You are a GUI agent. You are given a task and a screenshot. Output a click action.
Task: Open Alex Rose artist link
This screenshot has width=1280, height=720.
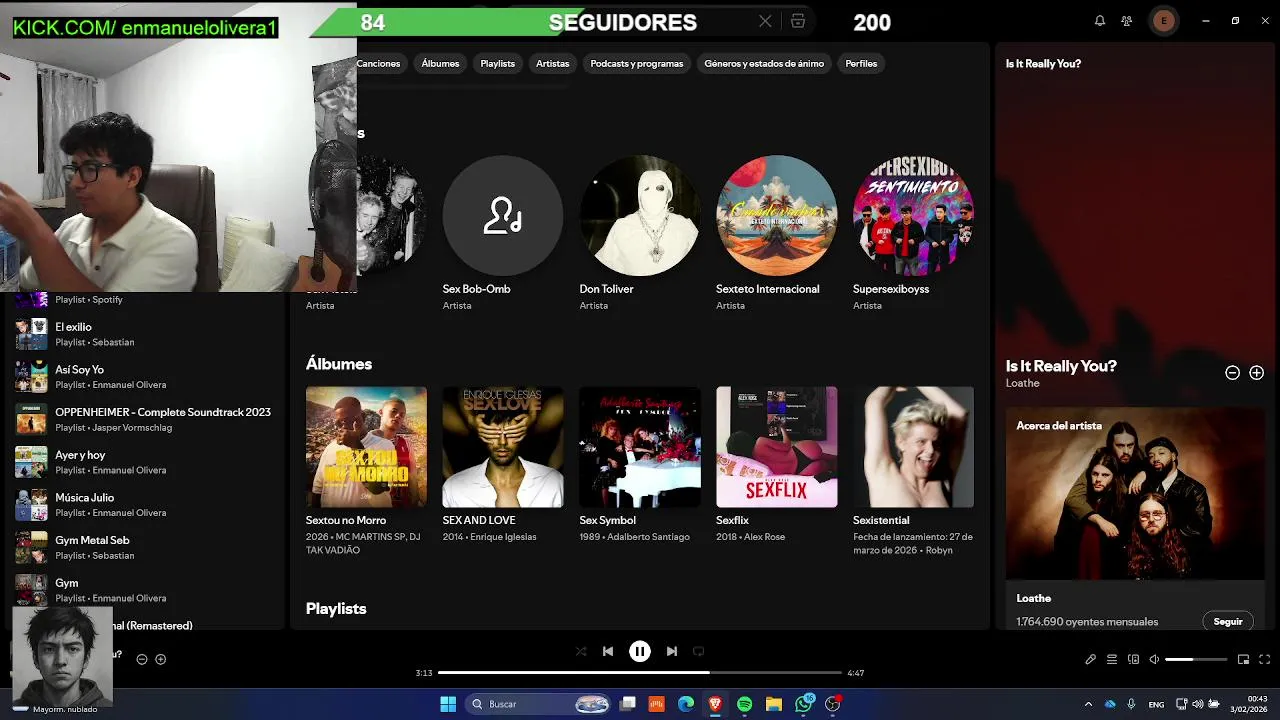(764, 537)
